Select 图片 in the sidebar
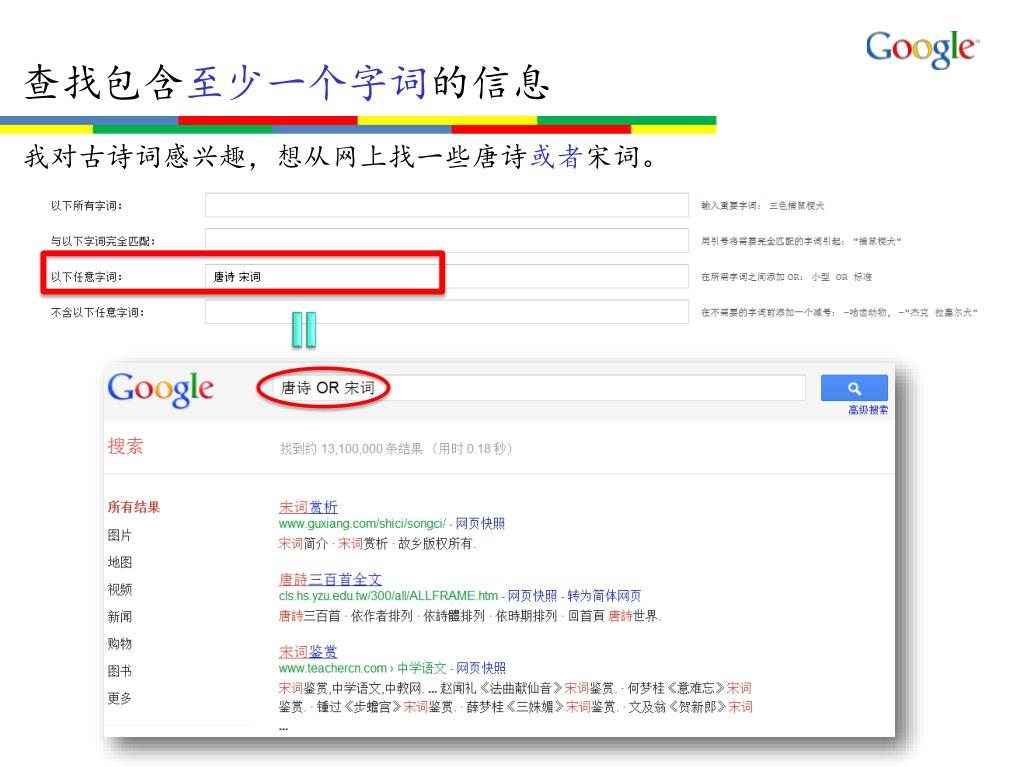The width and height of the screenshot is (1023, 767). tap(119, 535)
